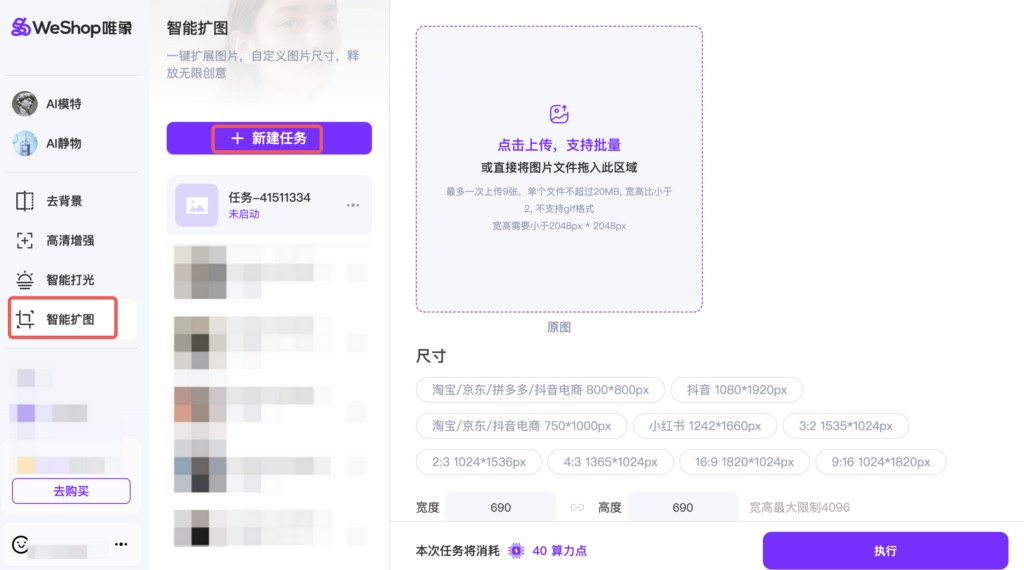Click 宽高最大限制4096 hint text
Screen dimensions: 1024x570
pyautogui.click(x=799, y=507)
